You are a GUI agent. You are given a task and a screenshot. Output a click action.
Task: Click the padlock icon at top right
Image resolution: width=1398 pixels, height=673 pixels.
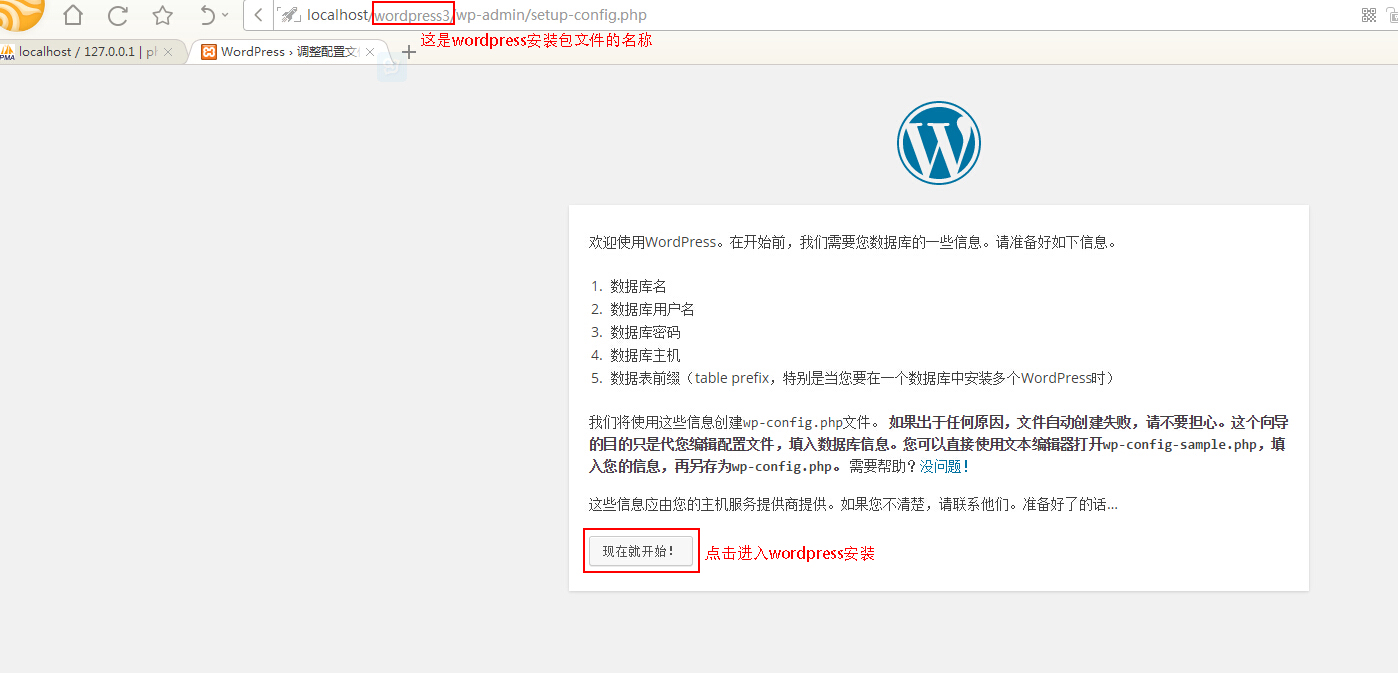coord(1392,15)
